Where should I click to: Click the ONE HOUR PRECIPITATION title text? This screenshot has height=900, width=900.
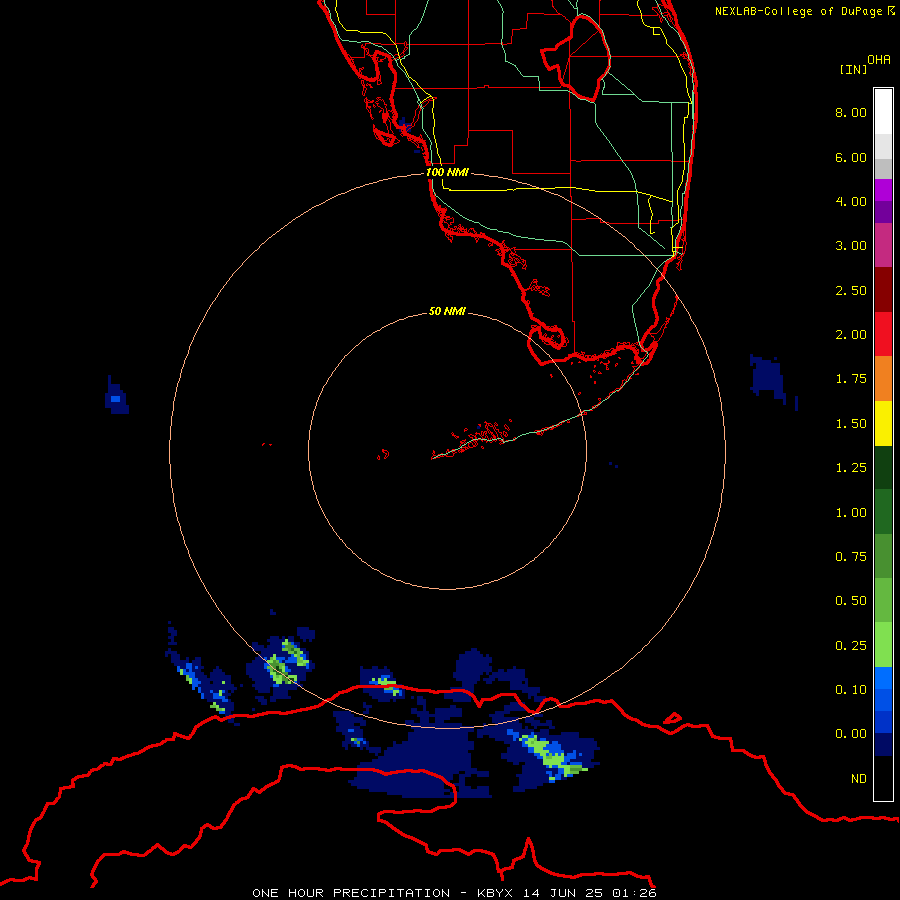(x=351, y=893)
